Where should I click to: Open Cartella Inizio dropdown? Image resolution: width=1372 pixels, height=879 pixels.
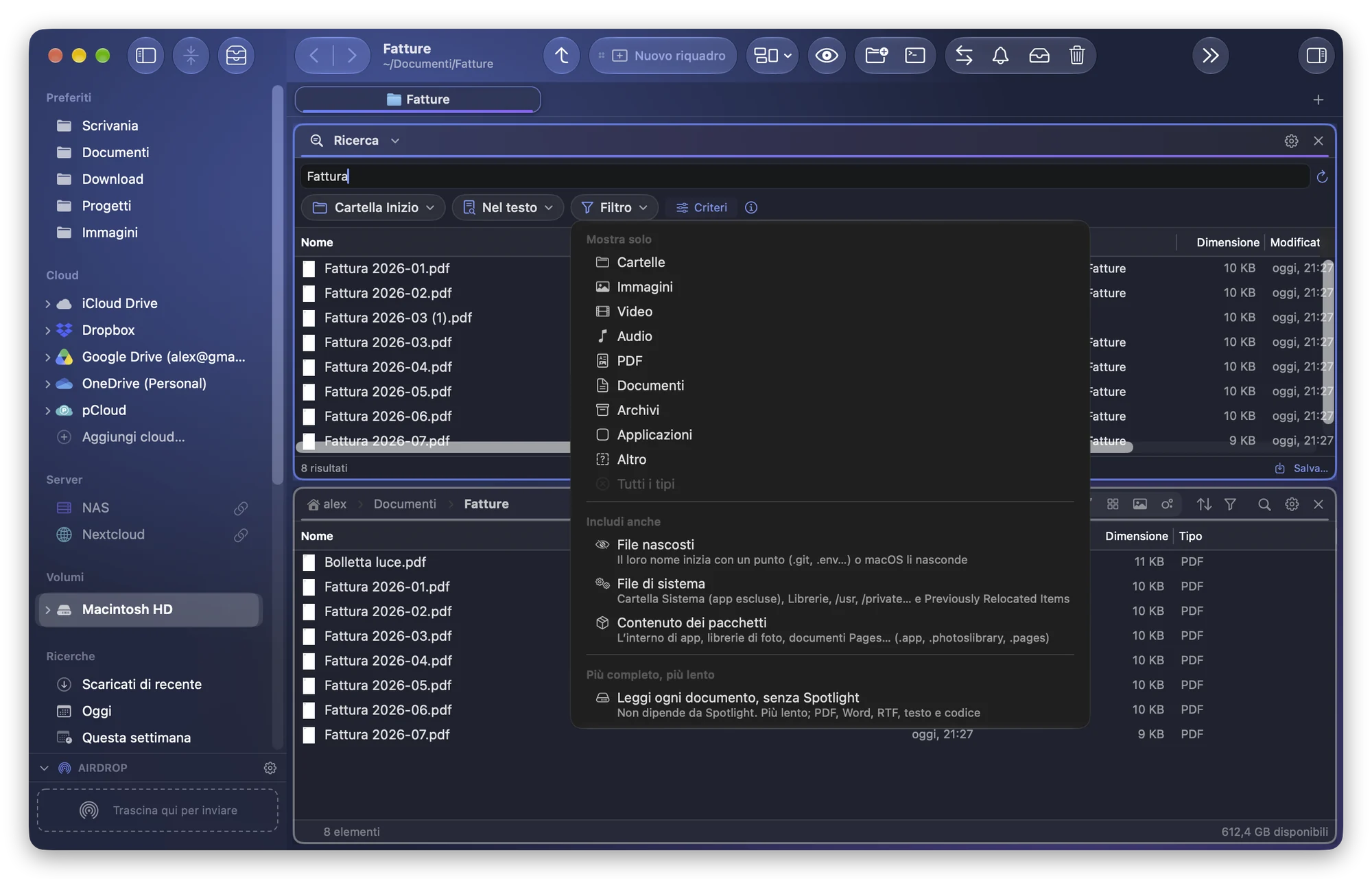(373, 207)
